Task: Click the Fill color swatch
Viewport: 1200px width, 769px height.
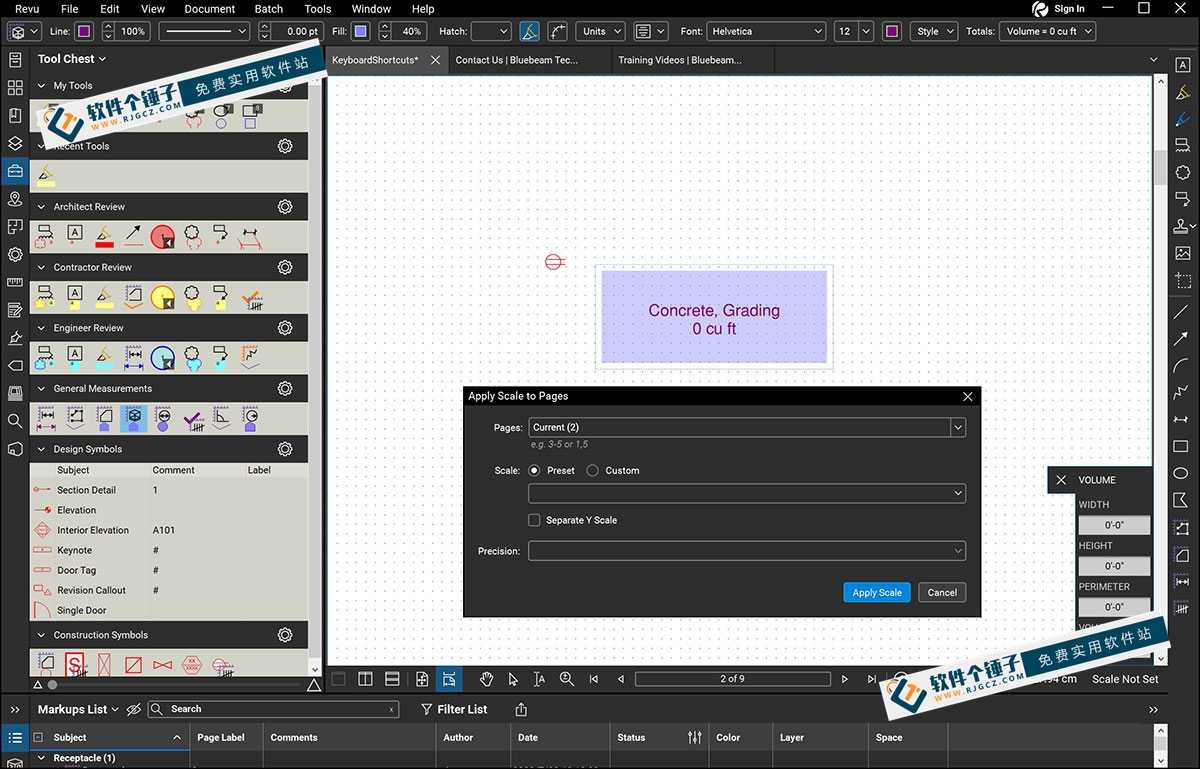Action: click(x=360, y=31)
